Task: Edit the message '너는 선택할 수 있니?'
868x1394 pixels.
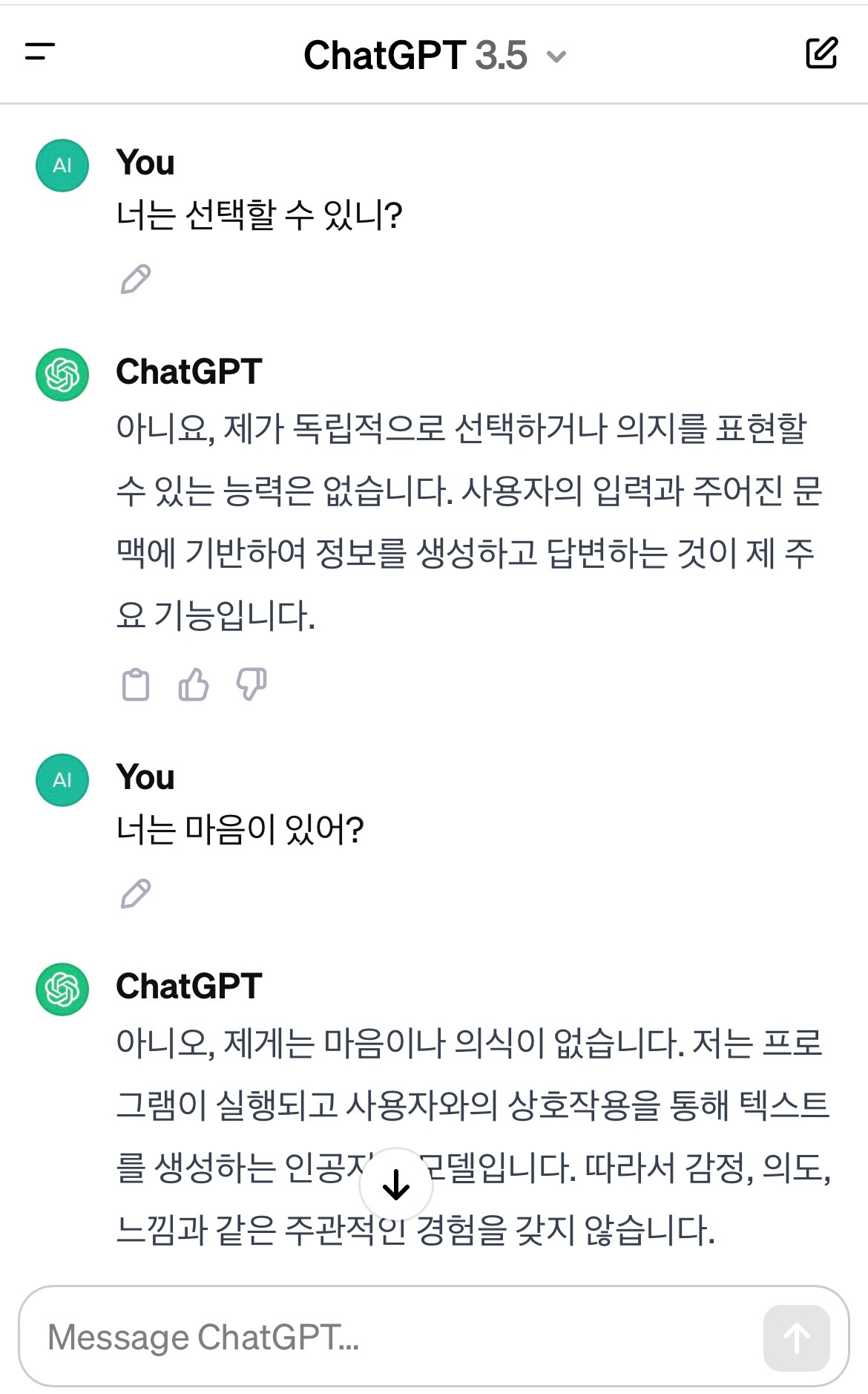Action: [x=136, y=279]
